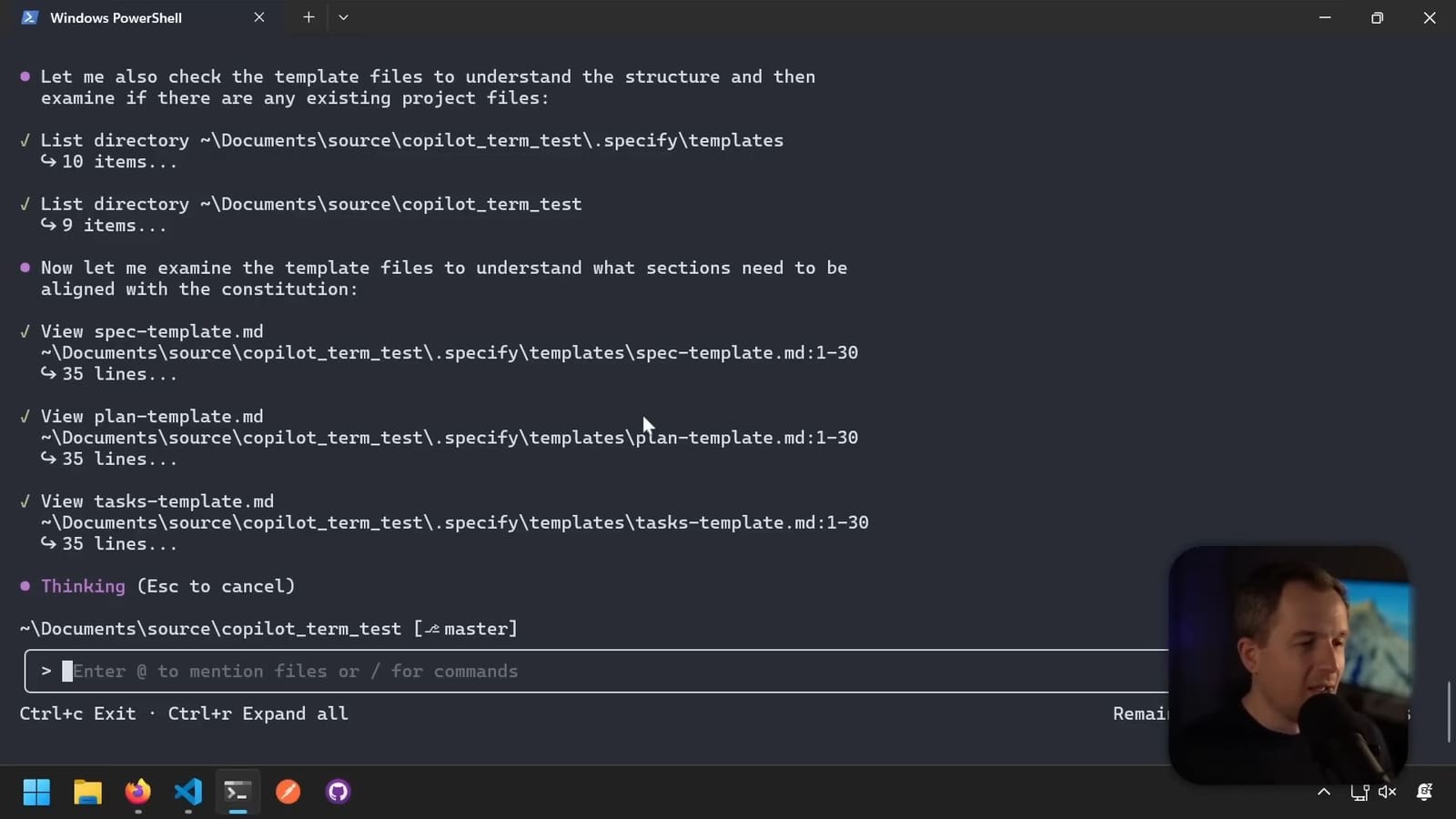Screen dimensions: 1456x819
Task: Launch the orange app from the taskbar
Action: [x=288, y=792]
